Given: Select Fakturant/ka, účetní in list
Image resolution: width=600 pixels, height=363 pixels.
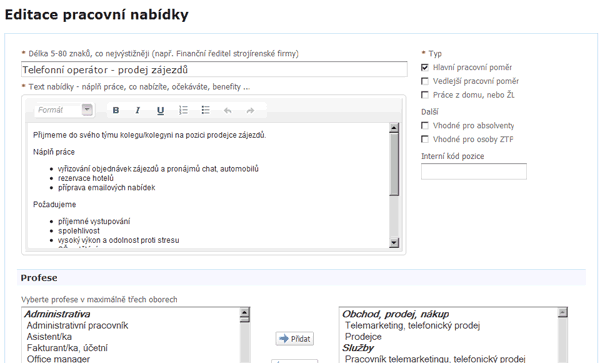Looking at the screenshot, I should point(67,348).
